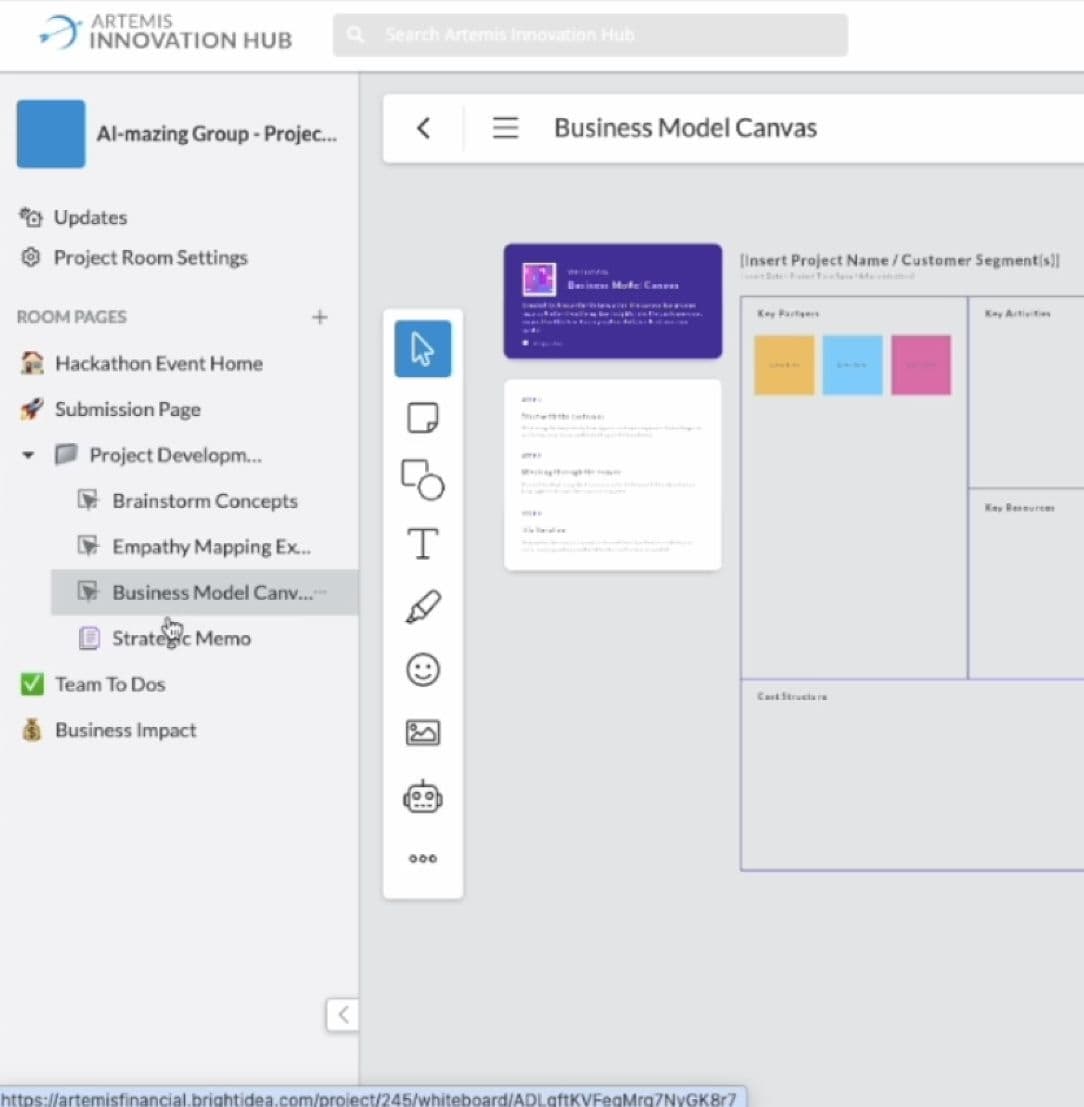Select the purple Business Model Canvas welcome card
This screenshot has height=1107, width=1084.
pos(612,301)
